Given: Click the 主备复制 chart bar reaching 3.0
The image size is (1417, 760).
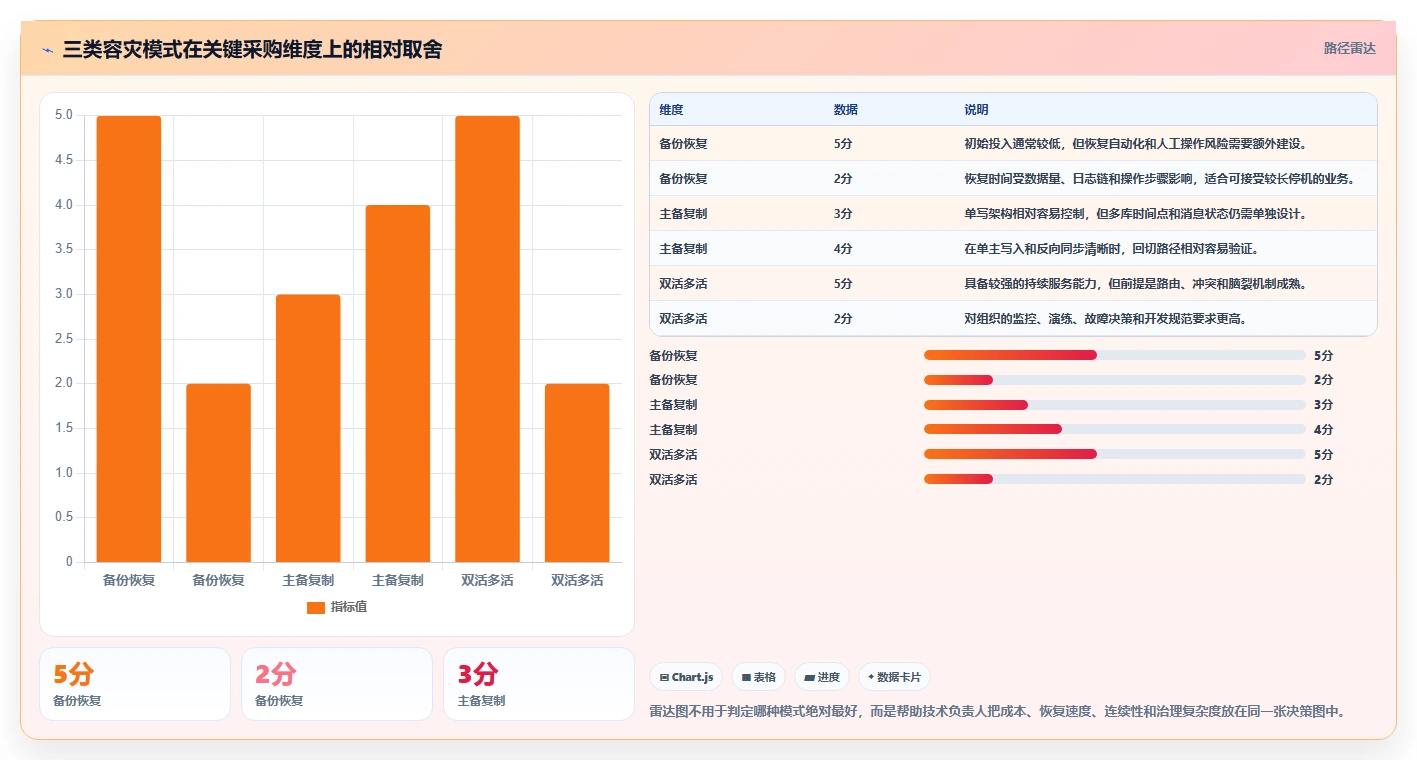Looking at the screenshot, I should (308, 428).
